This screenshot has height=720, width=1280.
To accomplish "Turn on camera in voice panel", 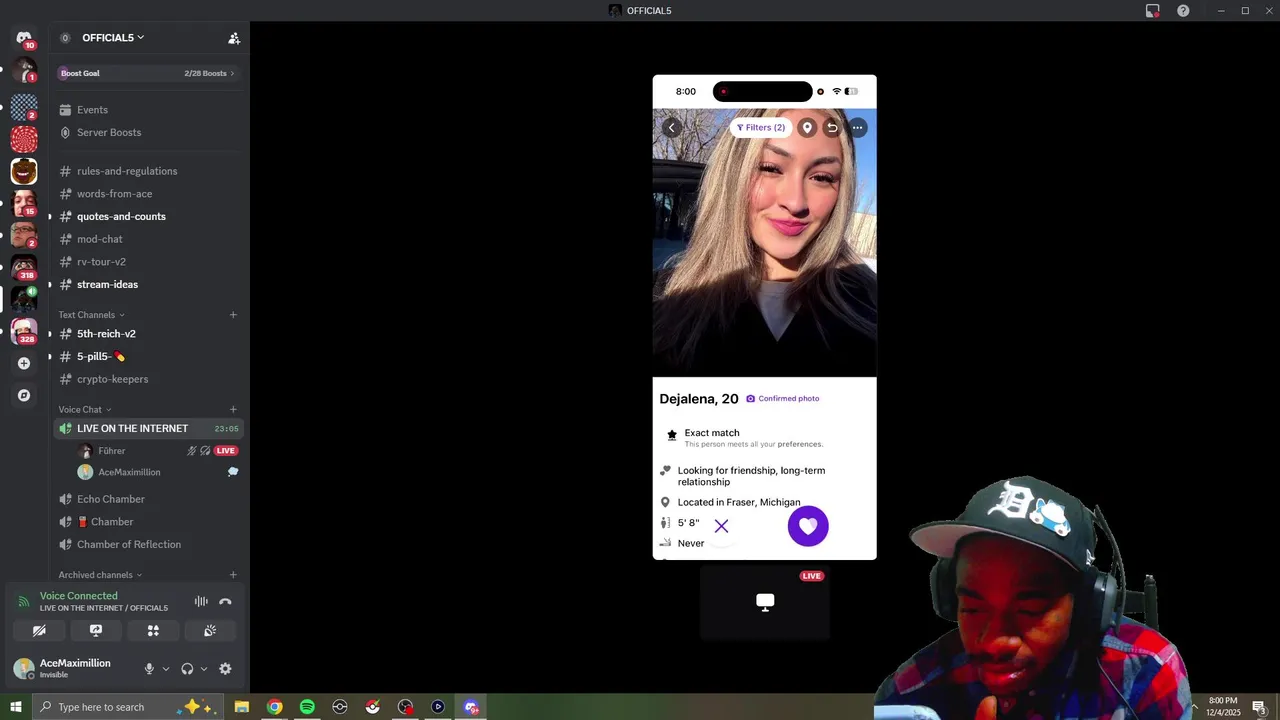I will click(x=39, y=631).
